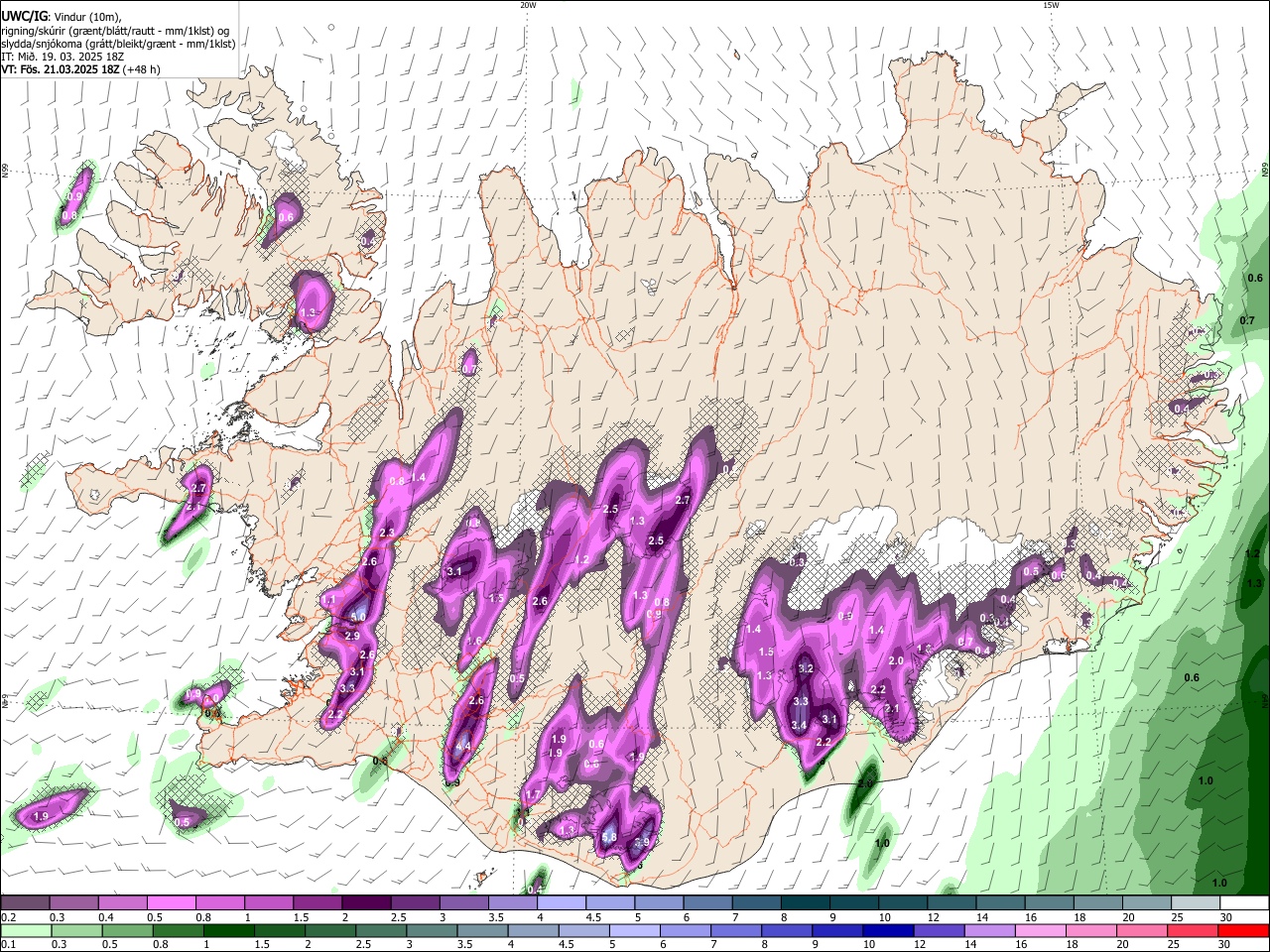The height and width of the screenshot is (952, 1270).
Task: Select the light pink bottom-row legend swatch at 16
Action: tap(1040, 931)
